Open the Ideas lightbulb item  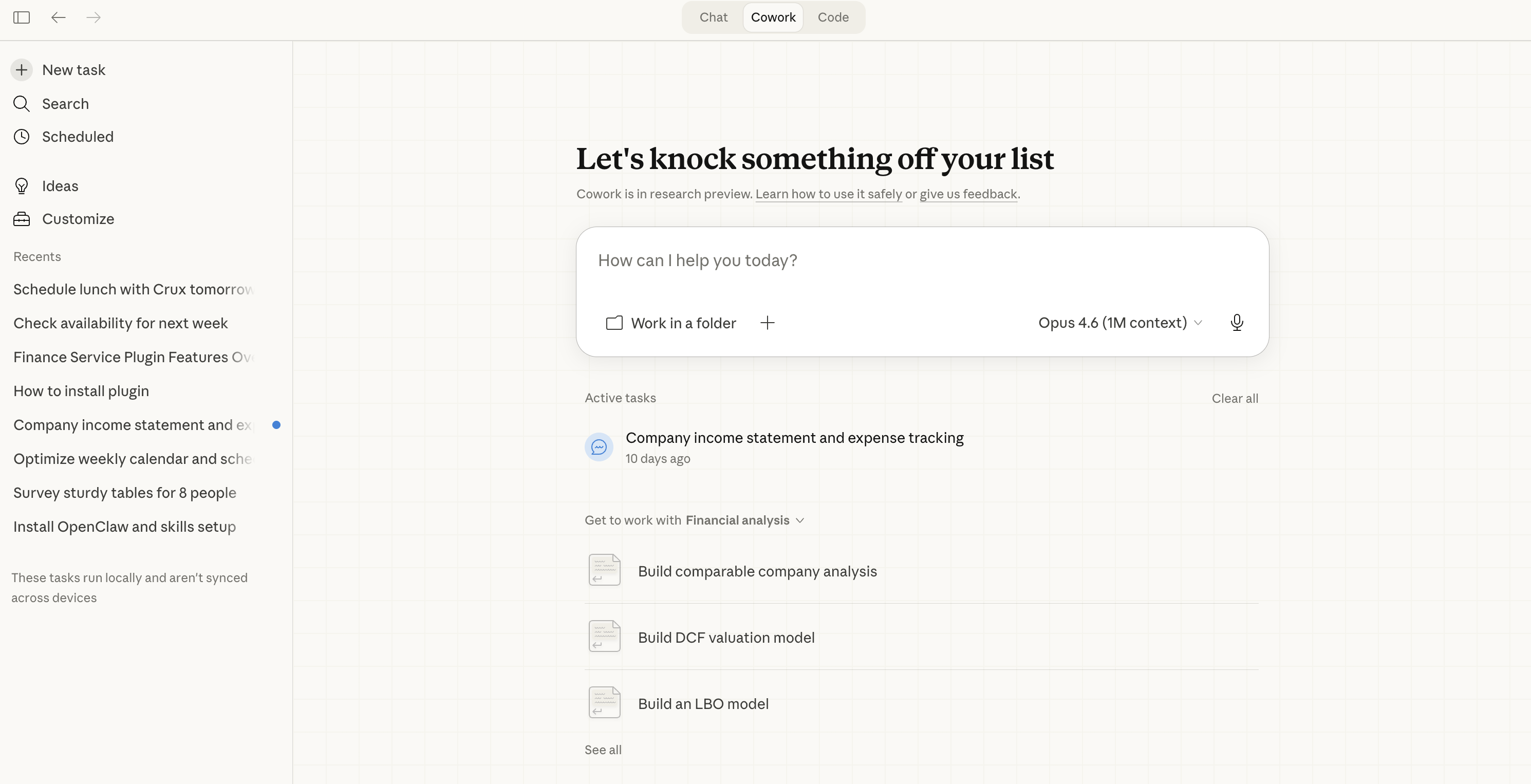coord(60,186)
